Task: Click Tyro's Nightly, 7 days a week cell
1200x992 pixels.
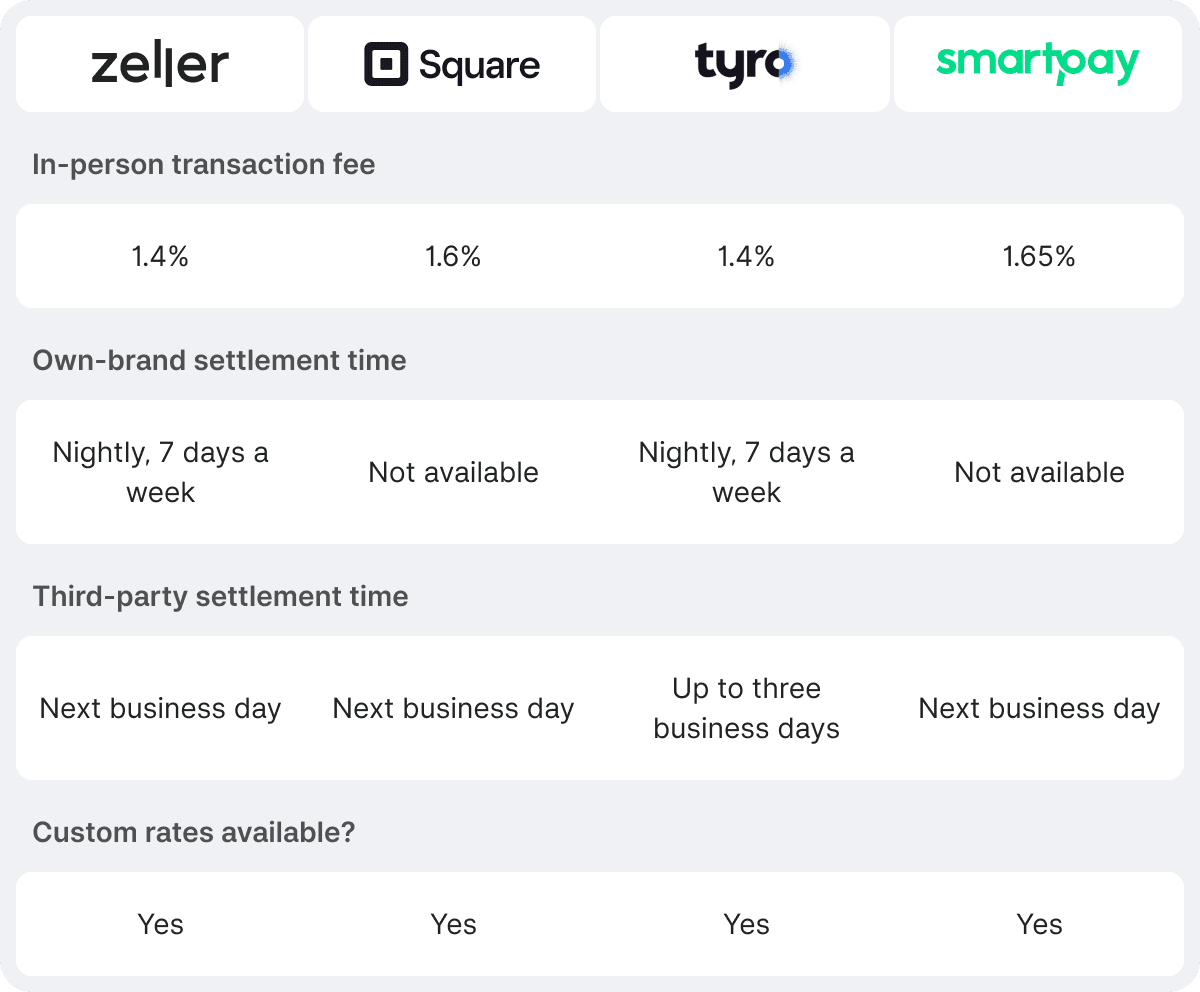Action: [746, 472]
